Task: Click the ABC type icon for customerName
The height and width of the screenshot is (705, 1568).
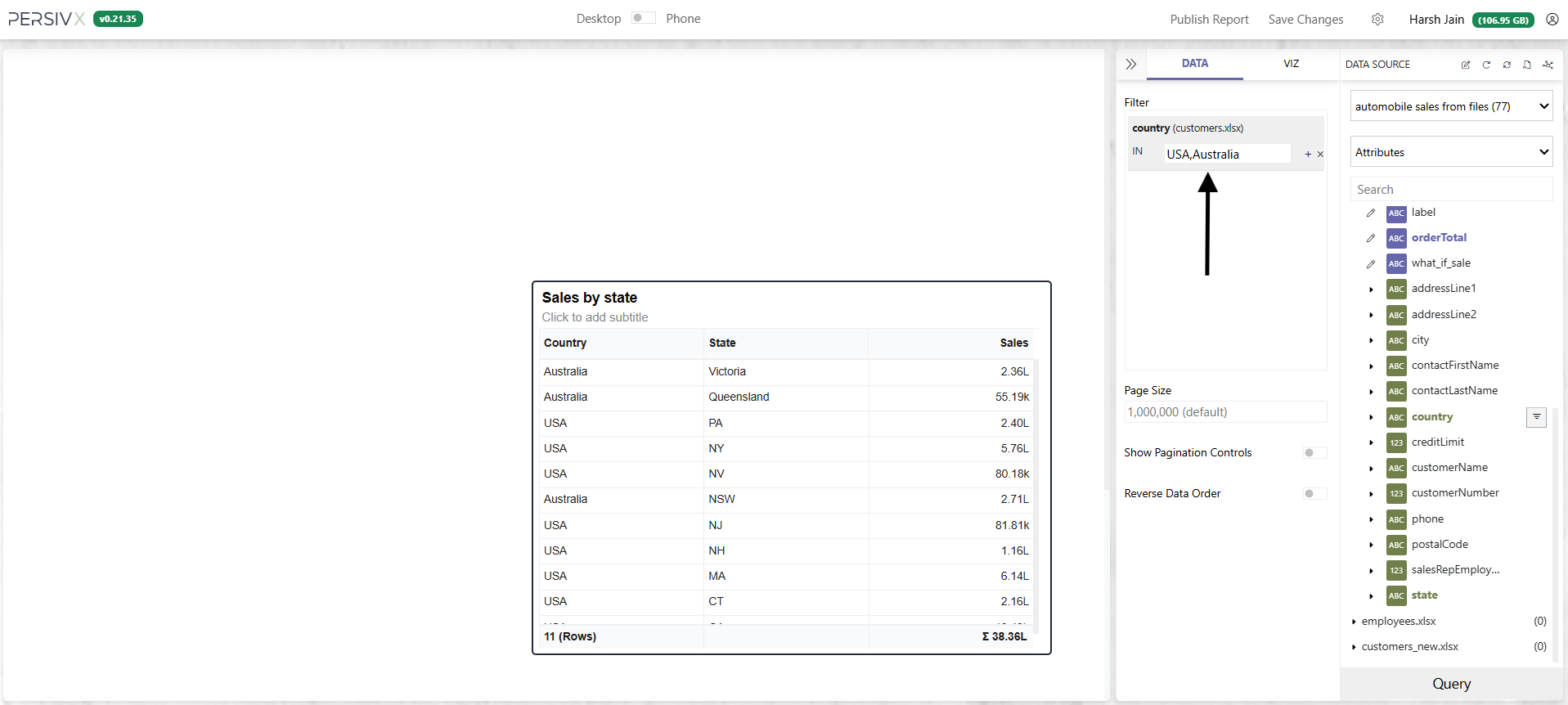Action: [1396, 468]
